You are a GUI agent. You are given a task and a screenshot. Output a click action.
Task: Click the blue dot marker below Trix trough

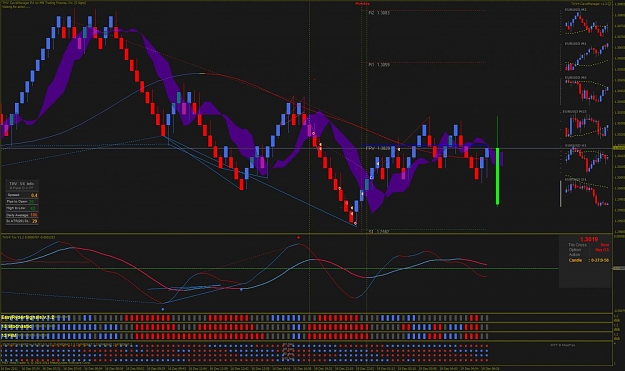pyautogui.click(x=163, y=309)
